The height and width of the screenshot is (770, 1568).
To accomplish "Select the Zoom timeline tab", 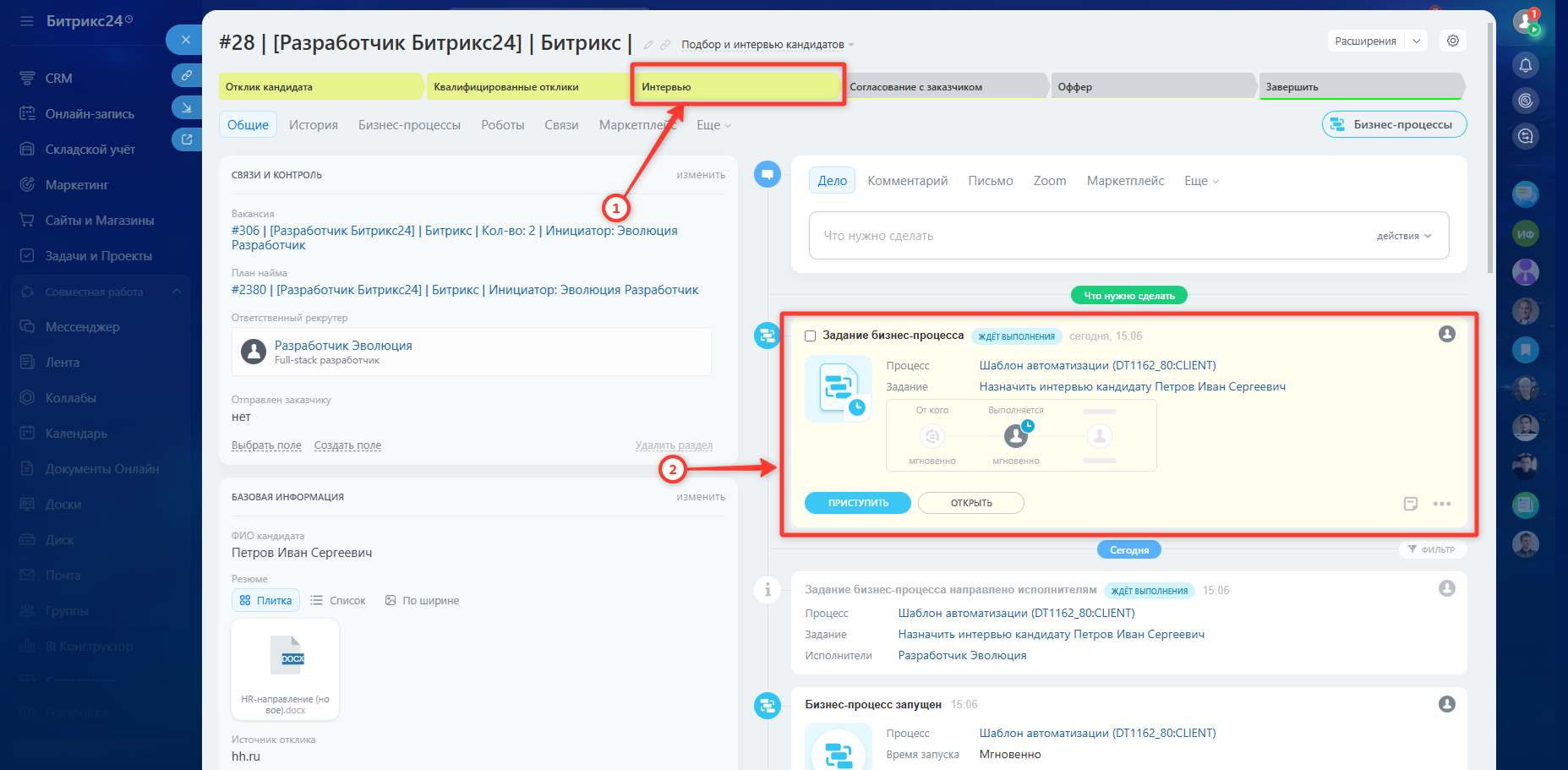I will click(1050, 181).
